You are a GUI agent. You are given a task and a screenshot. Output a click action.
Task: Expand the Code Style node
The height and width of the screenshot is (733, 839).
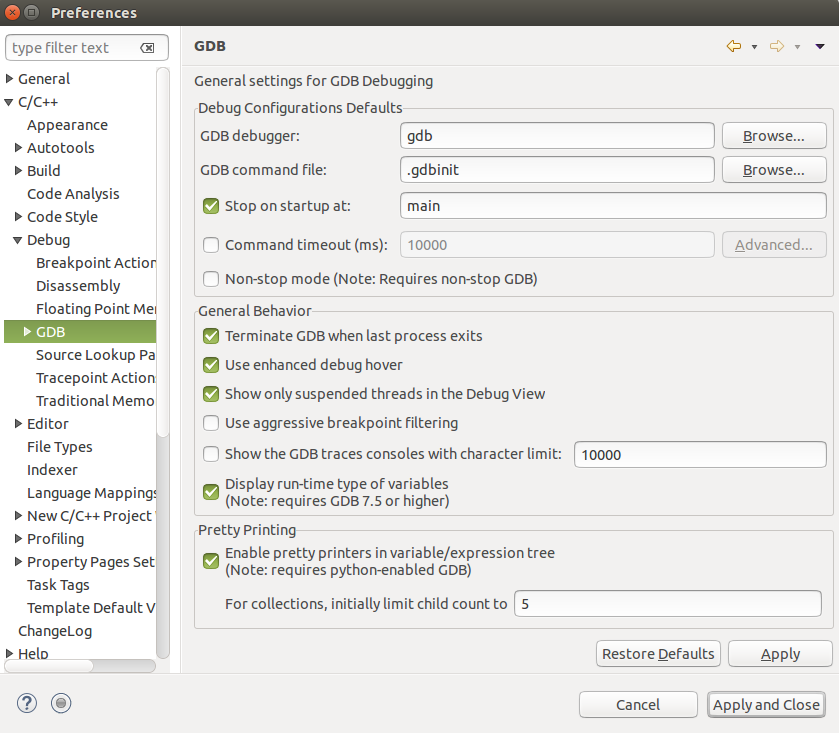(x=18, y=217)
